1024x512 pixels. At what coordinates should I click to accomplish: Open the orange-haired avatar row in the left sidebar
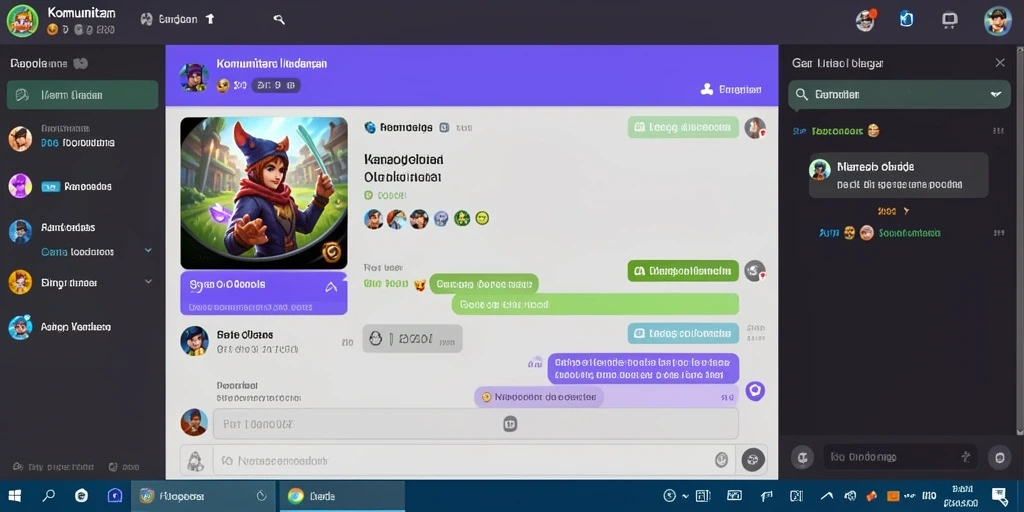(82, 136)
